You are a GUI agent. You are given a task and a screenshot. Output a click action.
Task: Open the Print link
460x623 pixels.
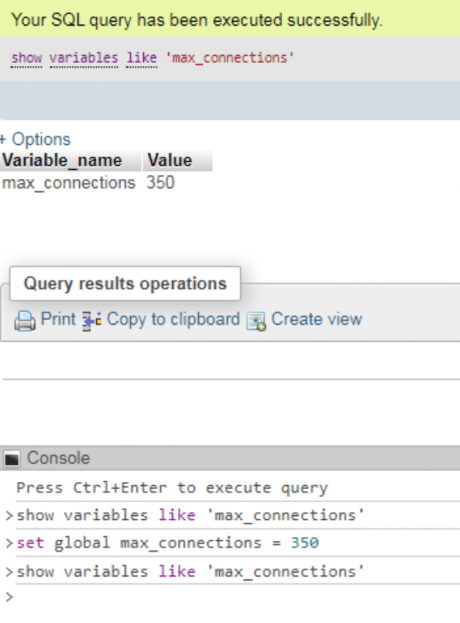point(58,319)
